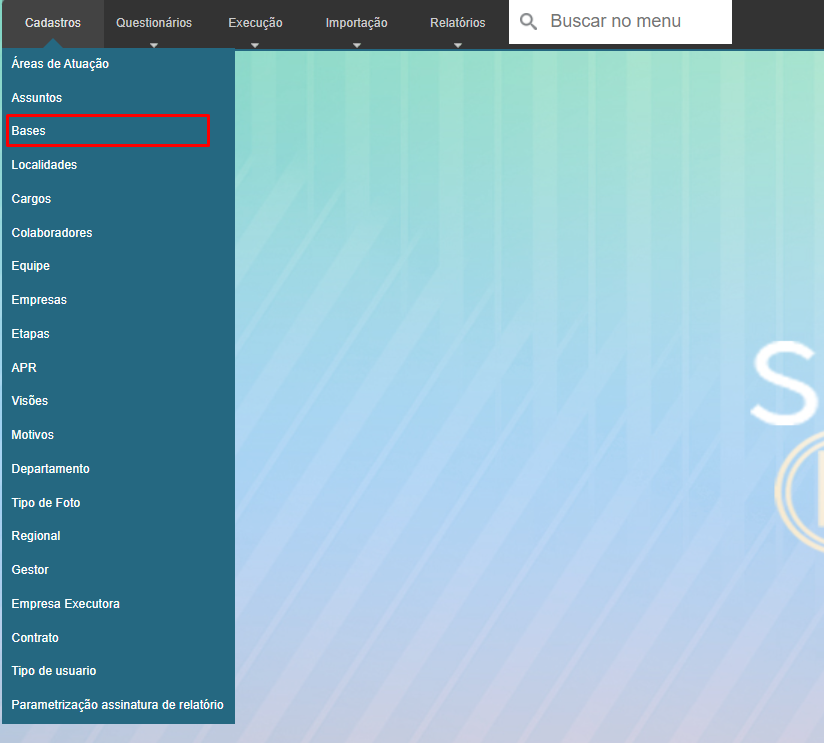824x743 pixels.
Task: Open Colaboradores registration
Action: (52, 233)
